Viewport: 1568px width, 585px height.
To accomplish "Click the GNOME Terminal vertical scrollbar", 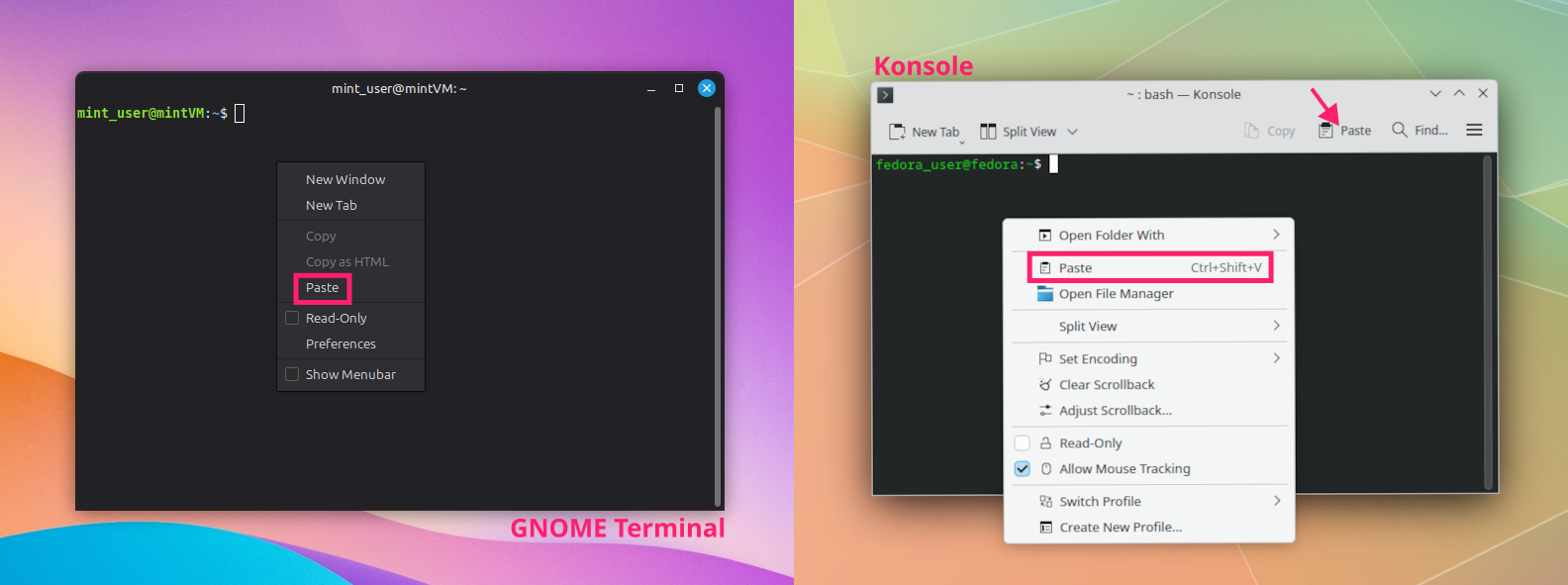I will [x=717, y=307].
